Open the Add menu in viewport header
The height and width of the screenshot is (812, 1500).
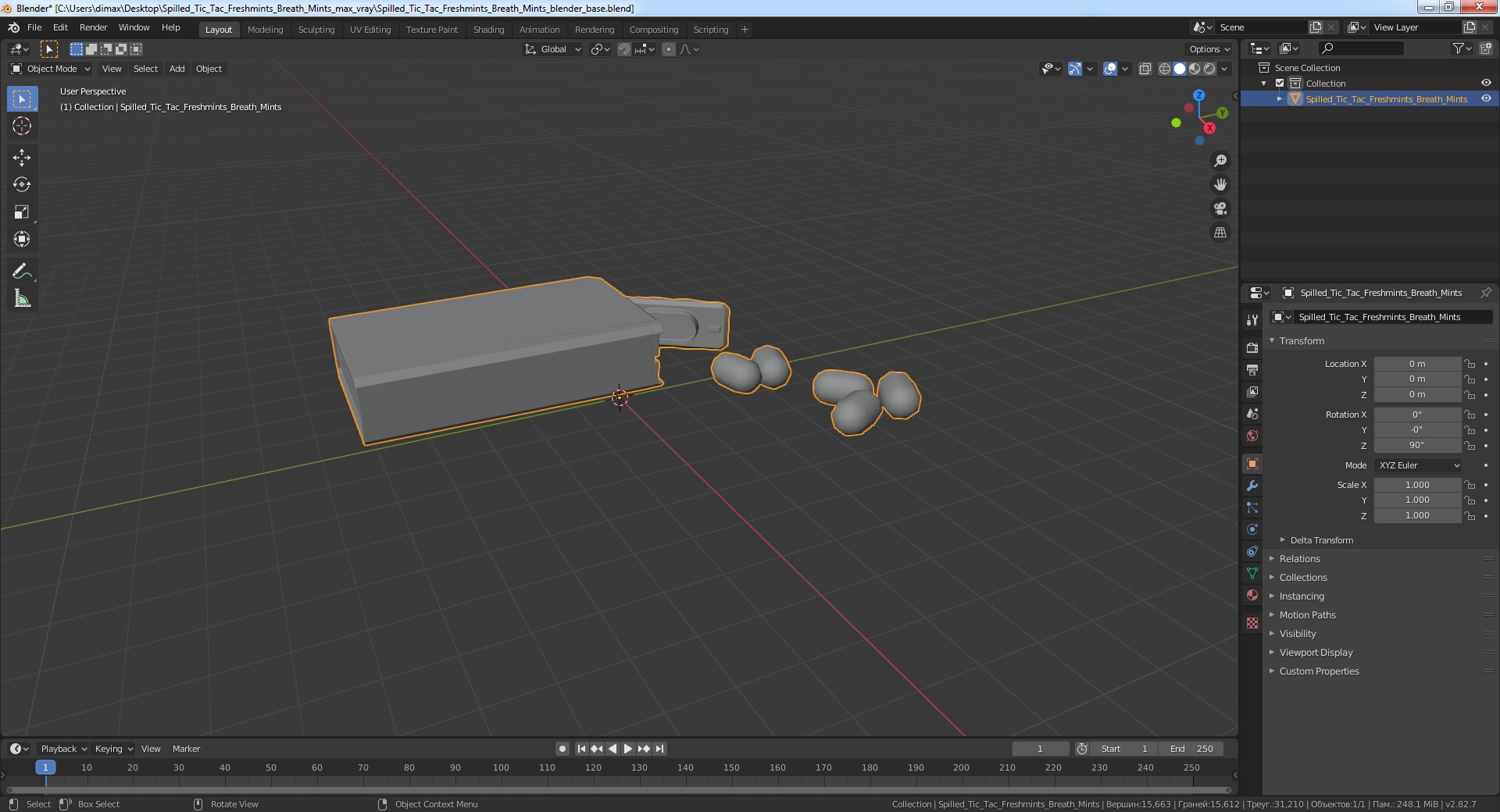point(177,69)
